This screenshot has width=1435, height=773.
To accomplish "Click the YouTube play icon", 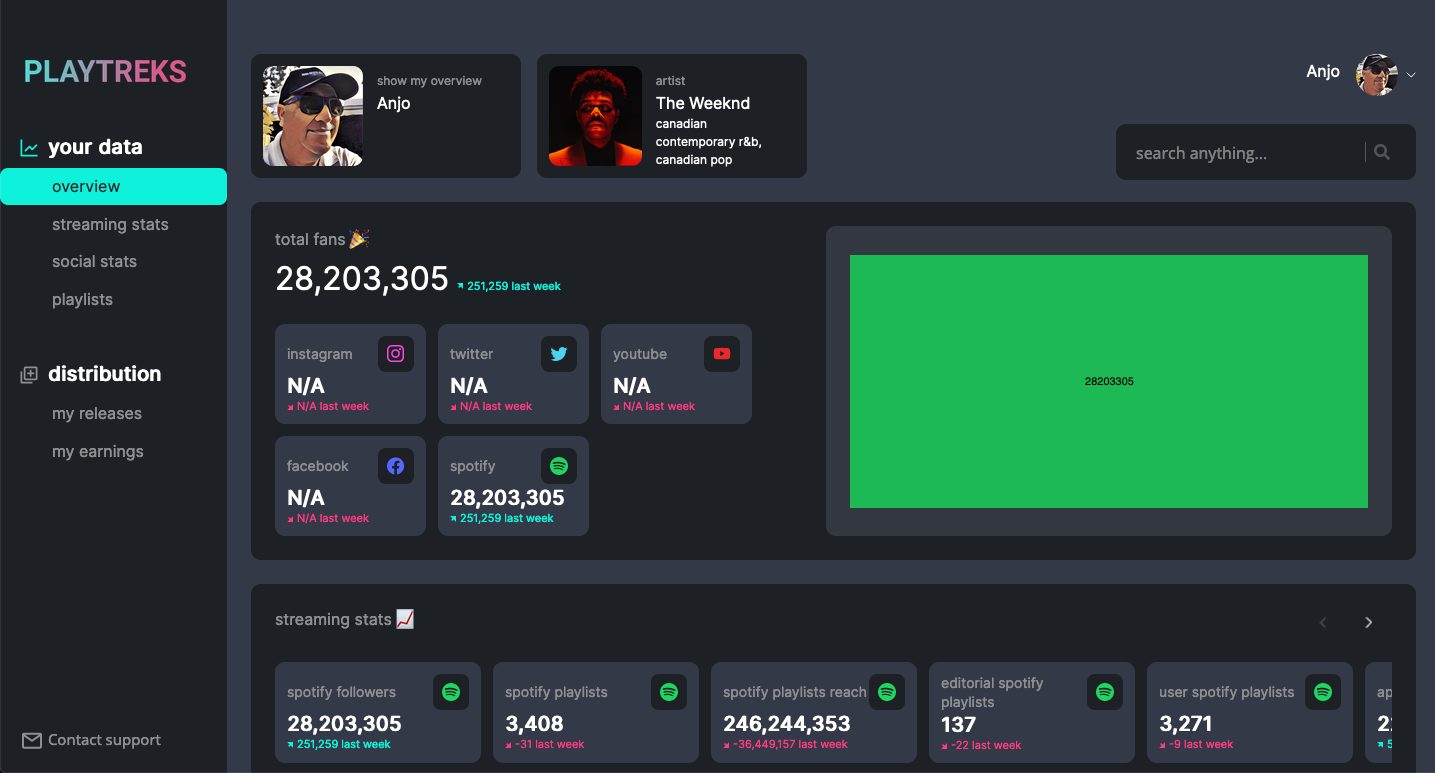I will [x=722, y=354].
